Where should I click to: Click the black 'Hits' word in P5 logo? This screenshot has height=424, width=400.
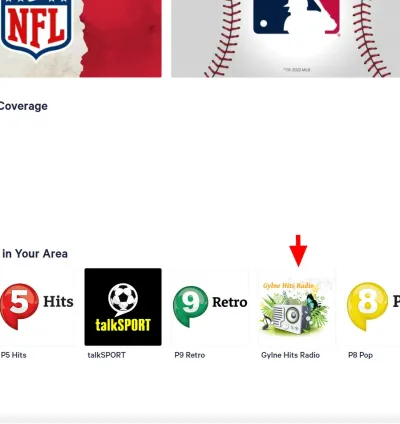(x=58, y=301)
